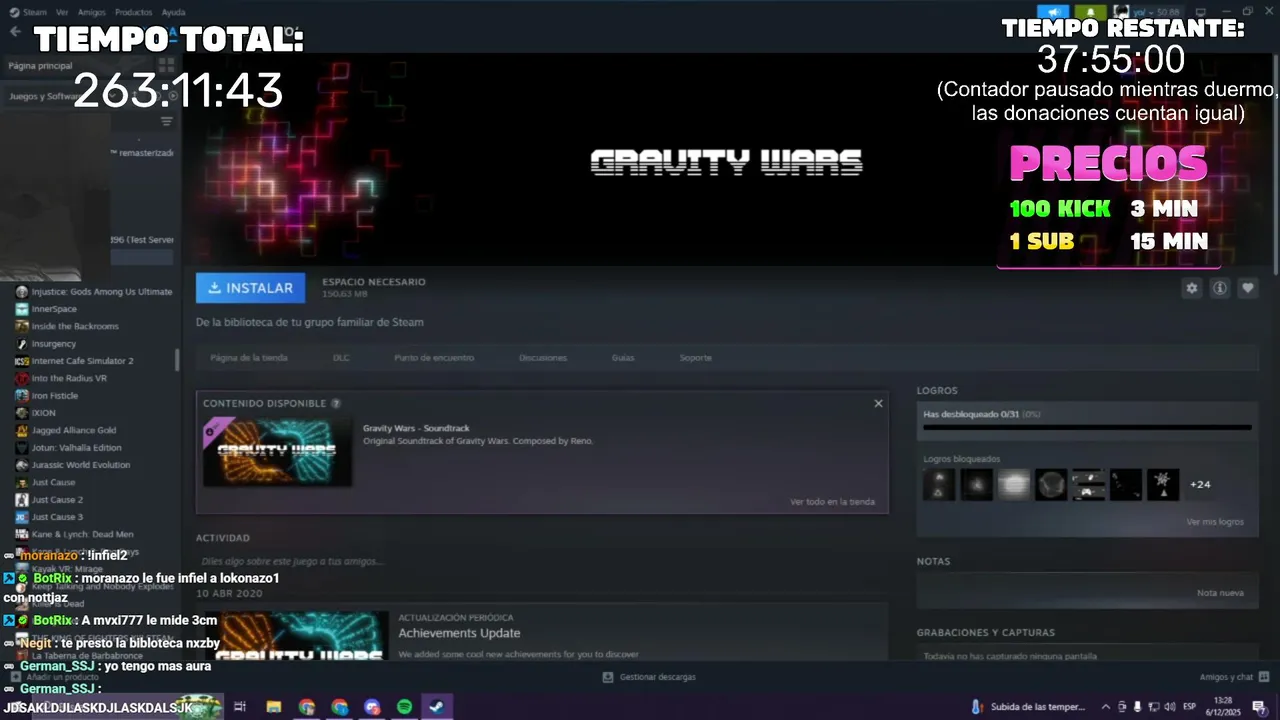Add Gravity Wars to favorites heart
Image resolution: width=1280 pixels, height=720 pixels.
click(1248, 288)
